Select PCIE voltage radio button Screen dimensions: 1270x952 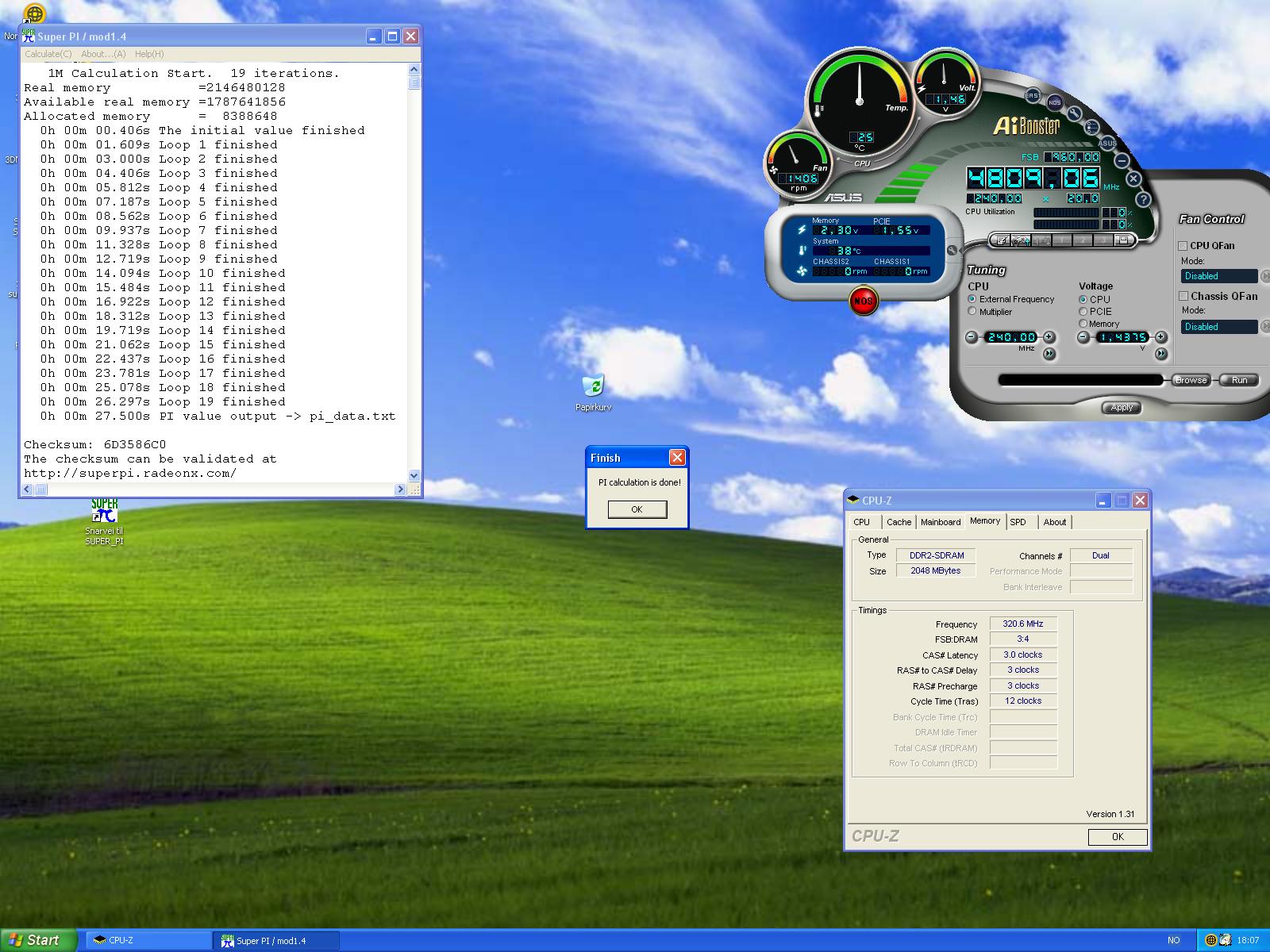pos(1083,311)
